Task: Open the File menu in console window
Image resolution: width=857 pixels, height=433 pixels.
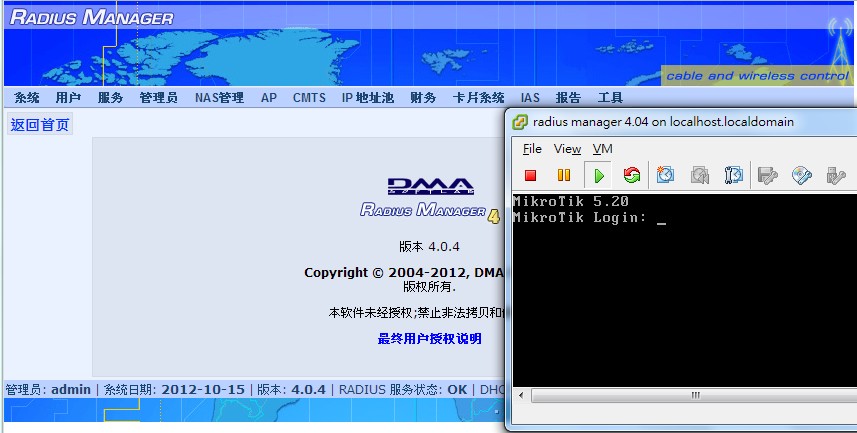Action: (532, 149)
